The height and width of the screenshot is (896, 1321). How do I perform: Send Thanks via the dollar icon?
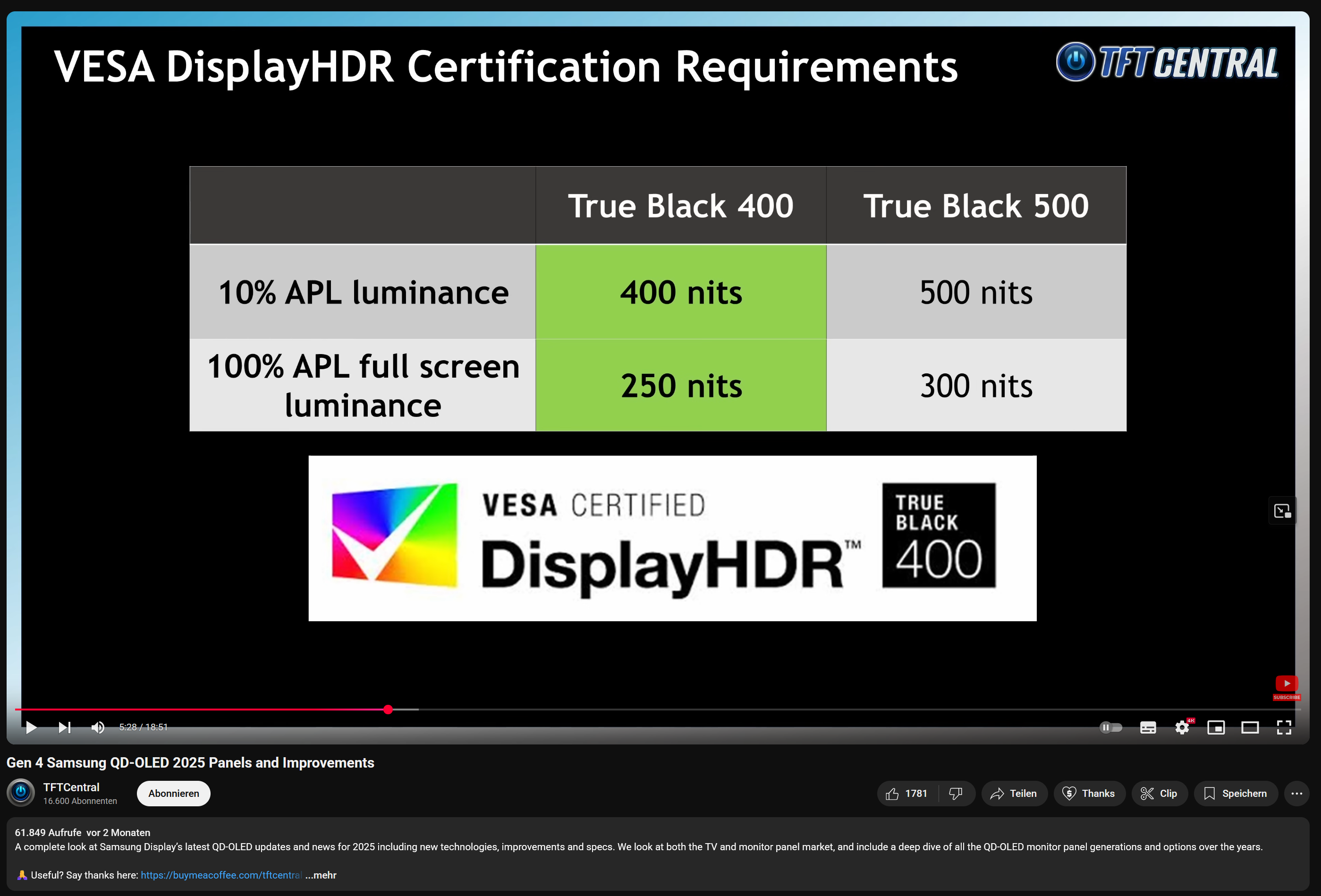1089,793
